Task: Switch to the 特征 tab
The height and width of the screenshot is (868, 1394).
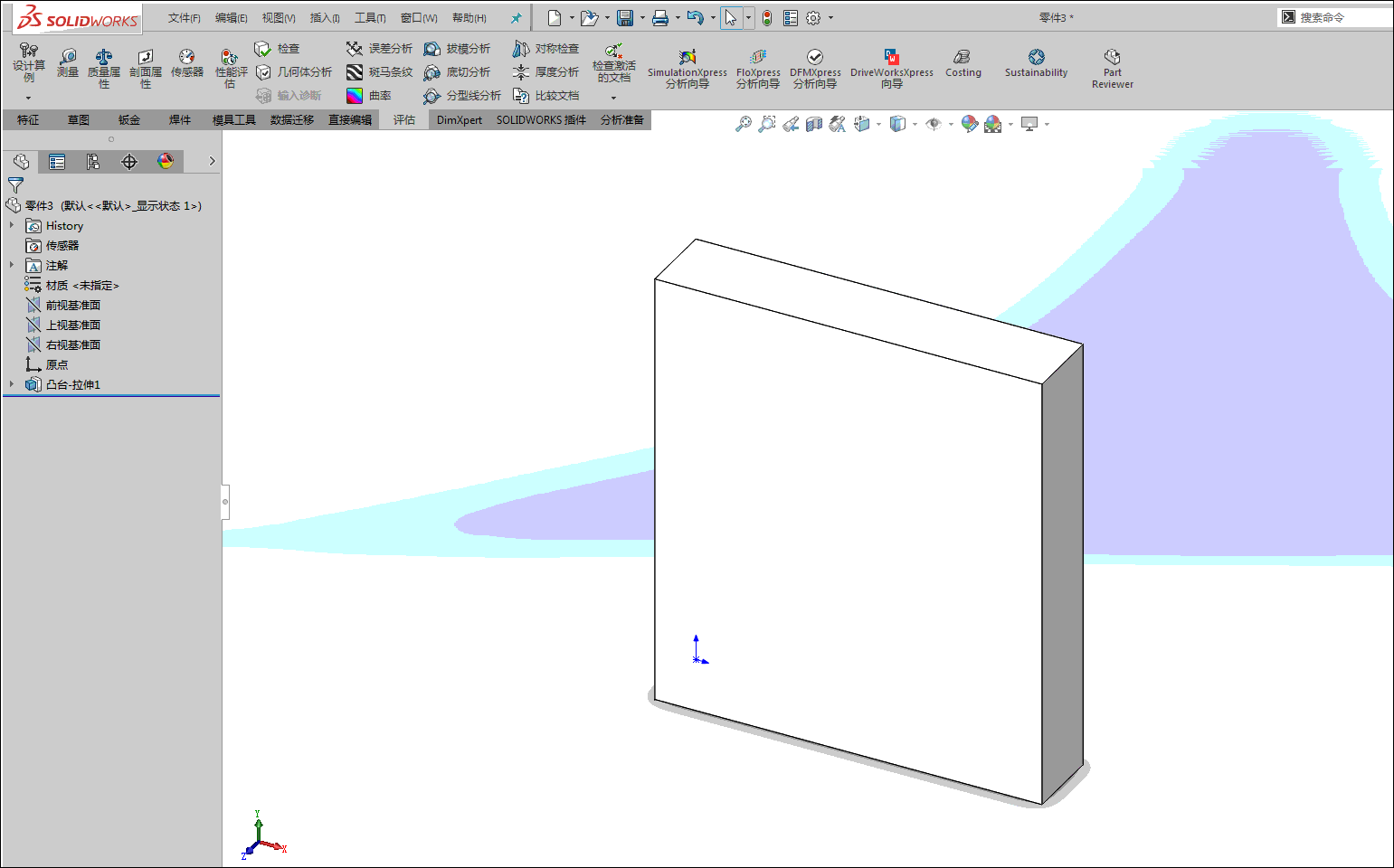Action: coord(28,120)
